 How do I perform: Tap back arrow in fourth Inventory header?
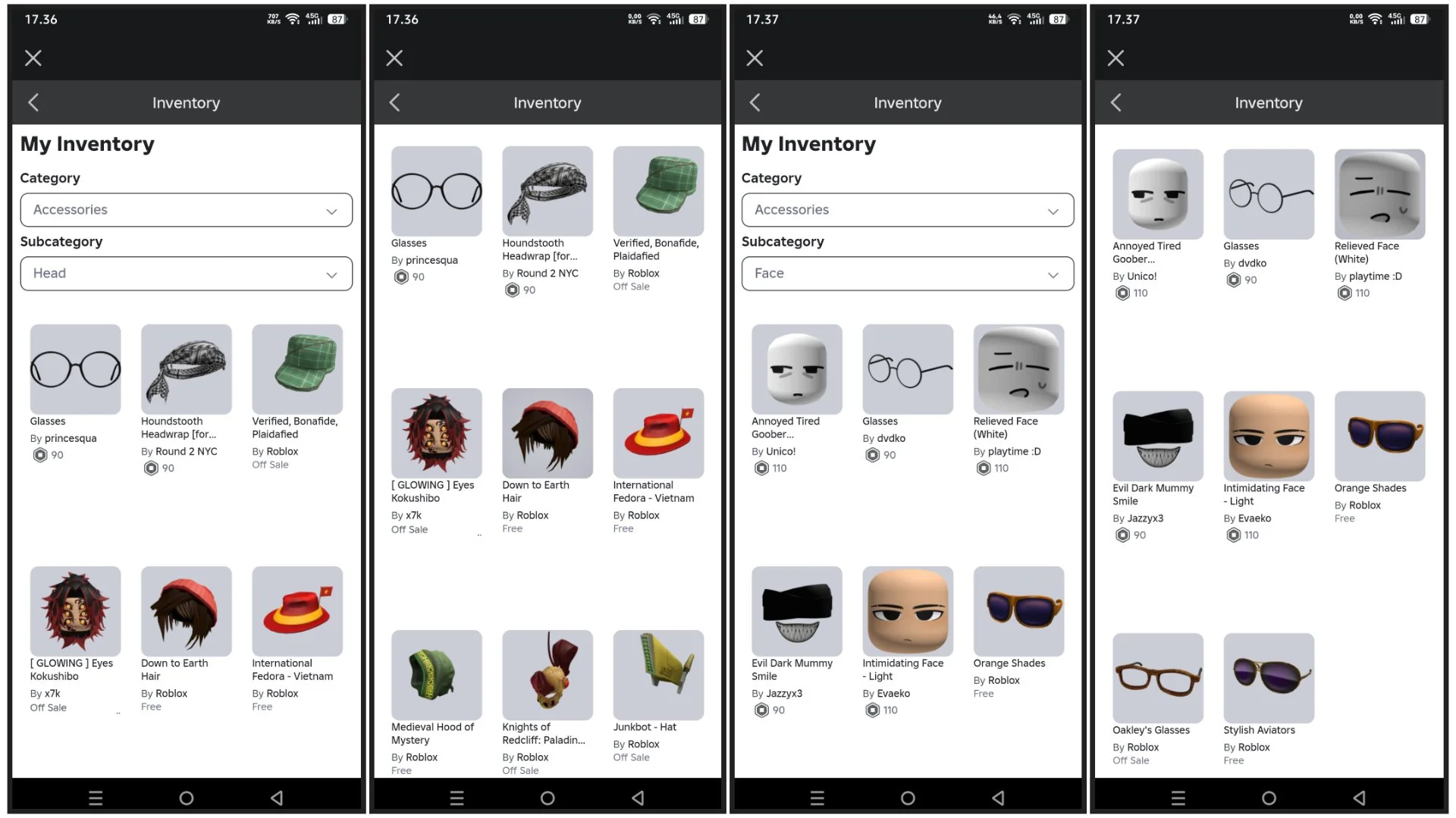1116,102
